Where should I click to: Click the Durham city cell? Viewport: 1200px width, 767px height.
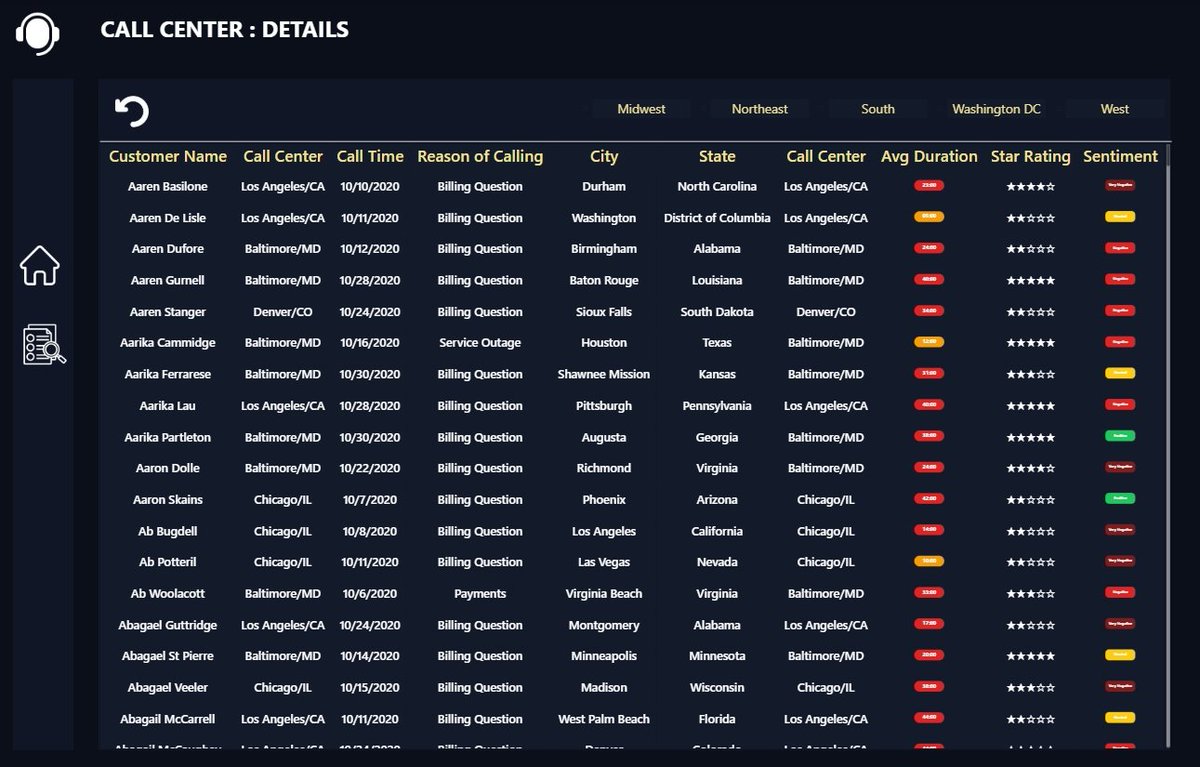tap(604, 187)
